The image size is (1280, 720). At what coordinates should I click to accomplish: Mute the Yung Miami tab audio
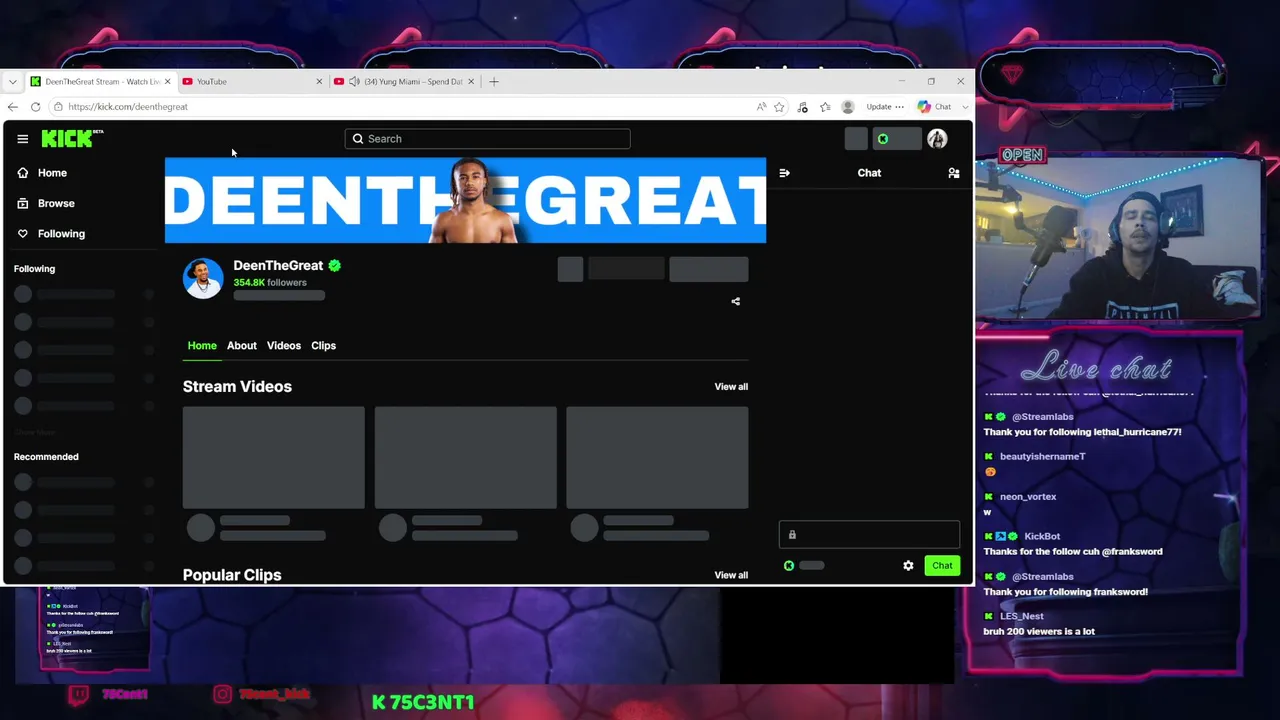[x=355, y=82]
